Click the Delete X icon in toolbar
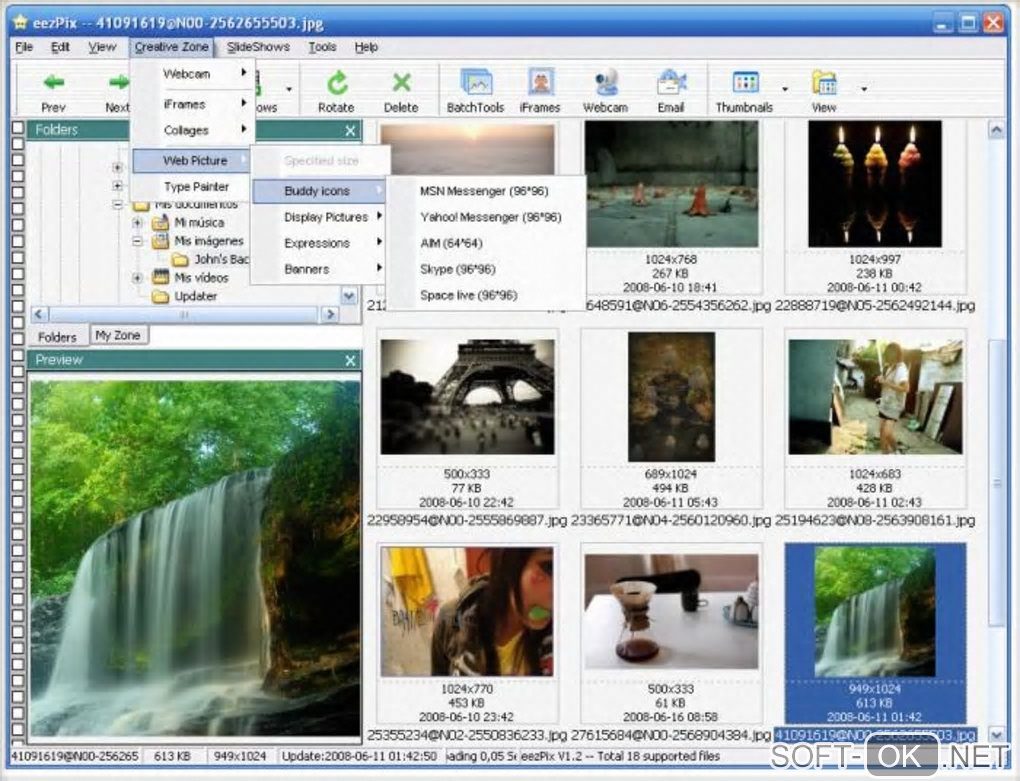This screenshot has height=781, width=1020. [401, 83]
